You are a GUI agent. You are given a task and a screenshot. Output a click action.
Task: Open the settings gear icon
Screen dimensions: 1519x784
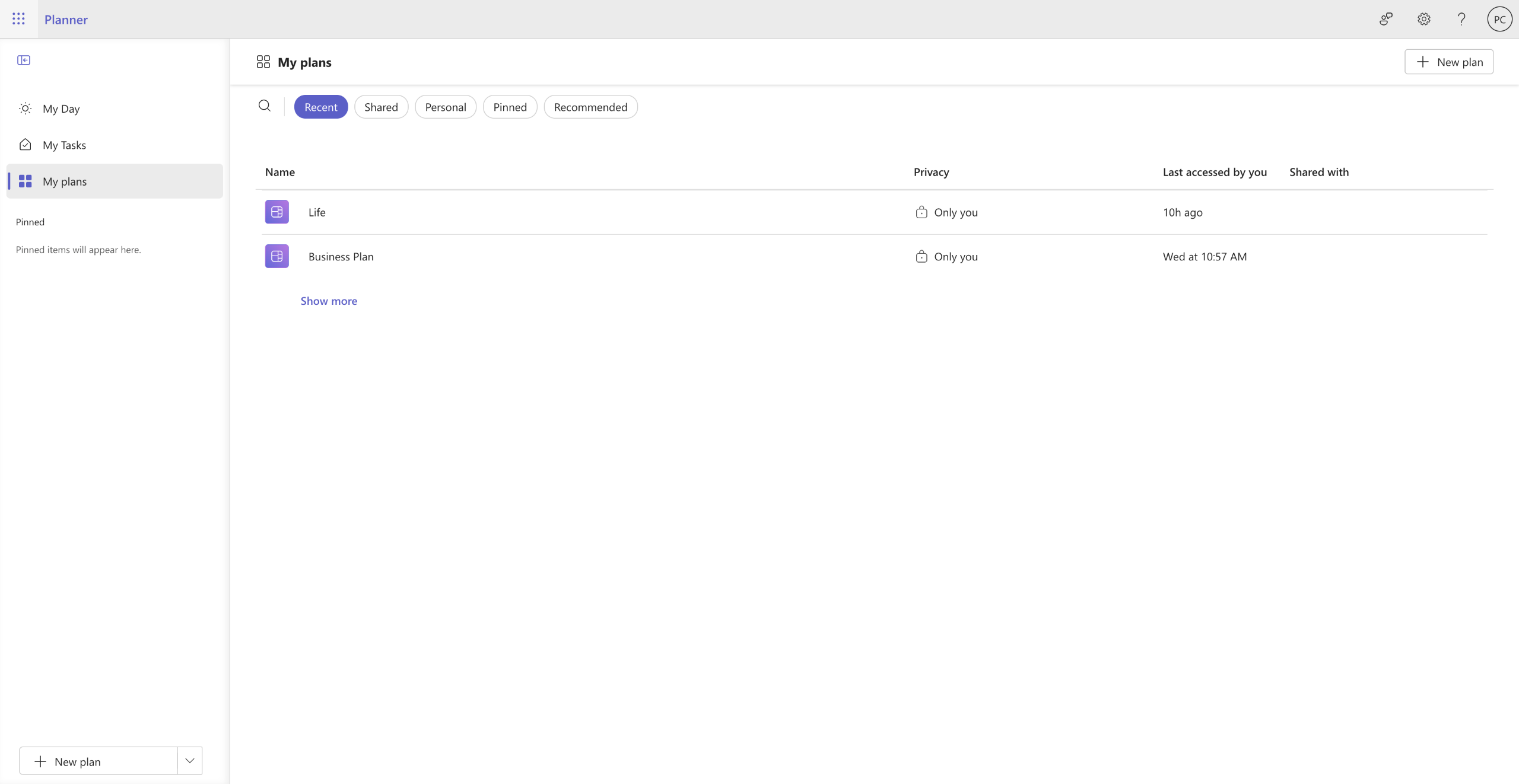(1423, 19)
